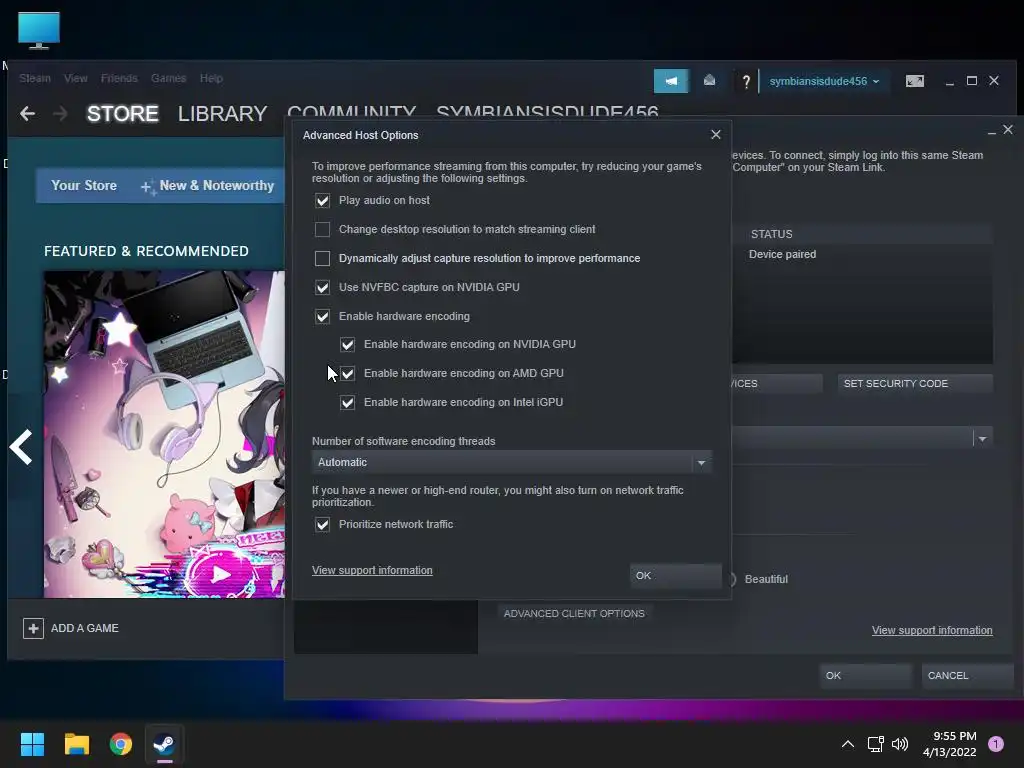1024x768 pixels.
Task: Click the Add a Game plus icon
Action: (33, 628)
